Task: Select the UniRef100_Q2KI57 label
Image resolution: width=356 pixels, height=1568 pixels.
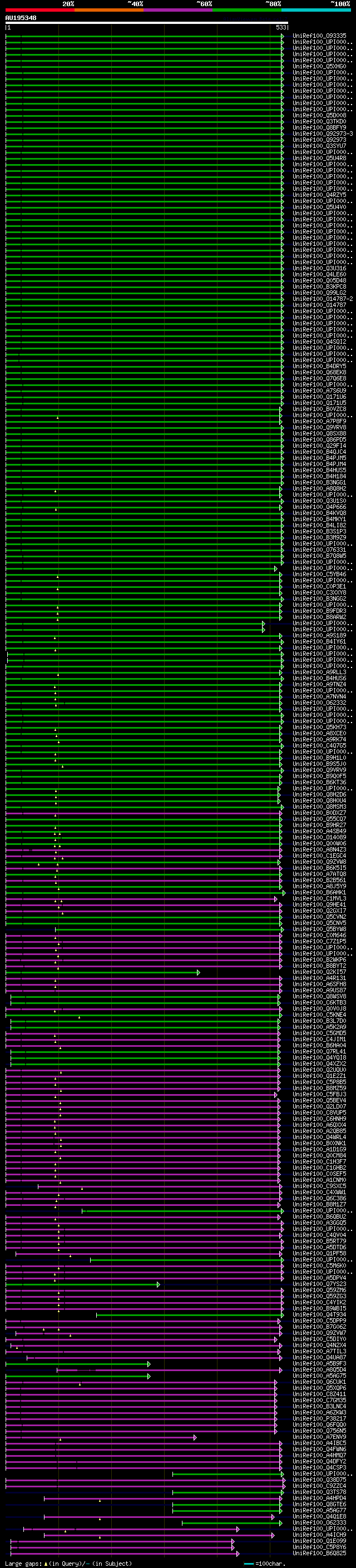Action: pos(319,972)
